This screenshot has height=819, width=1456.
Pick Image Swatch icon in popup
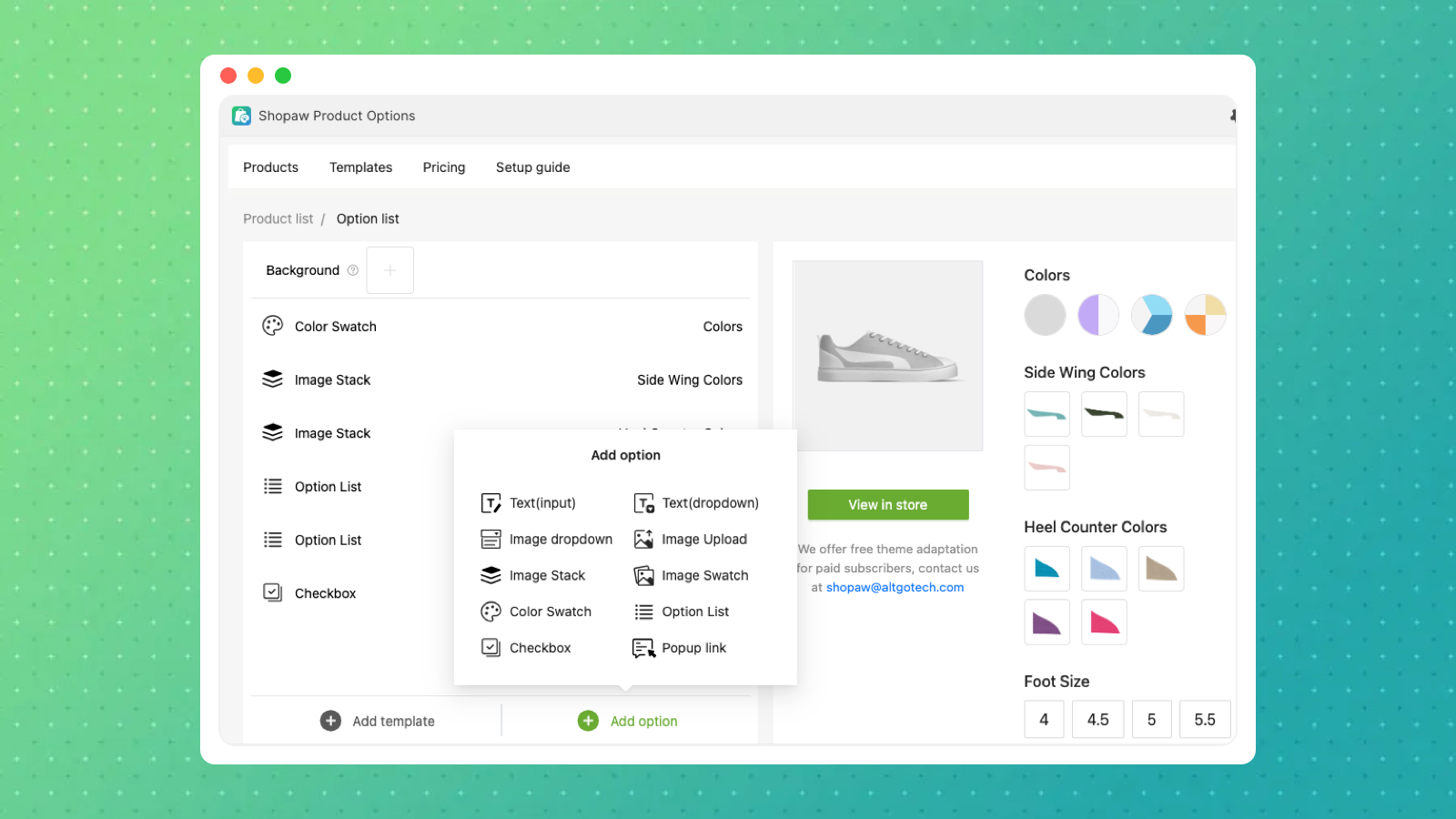(x=643, y=575)
